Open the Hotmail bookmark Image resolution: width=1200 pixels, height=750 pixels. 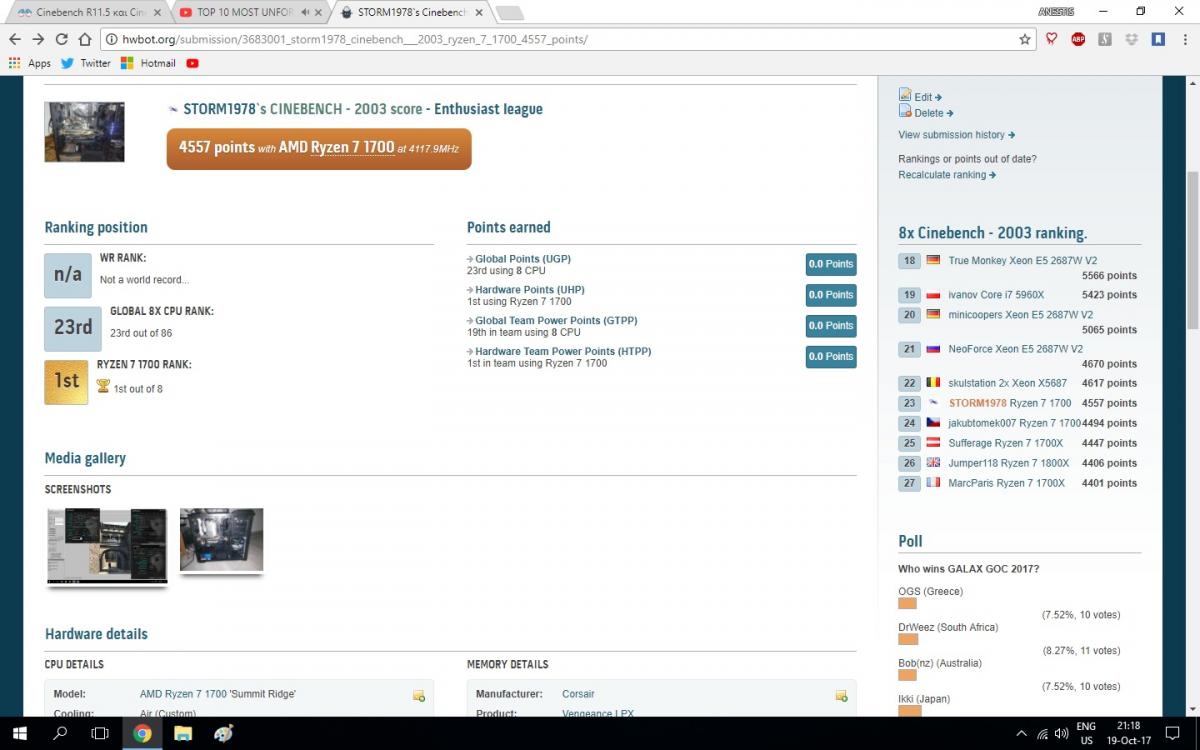148,63
